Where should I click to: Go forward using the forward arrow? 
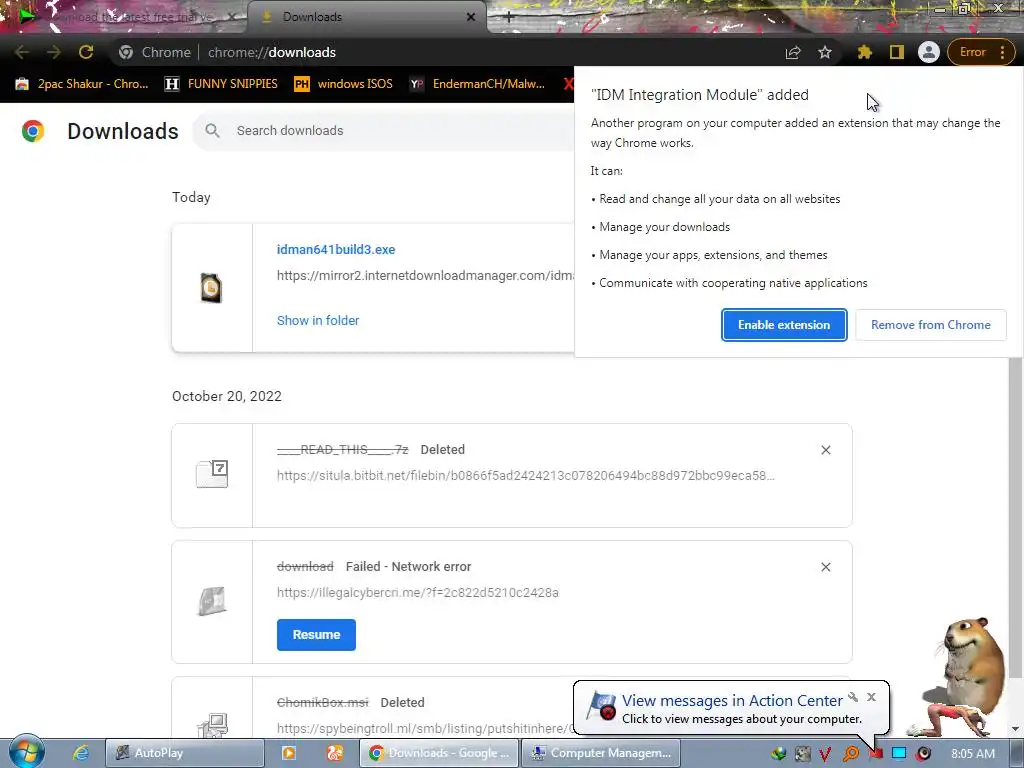tap(54, 52)
